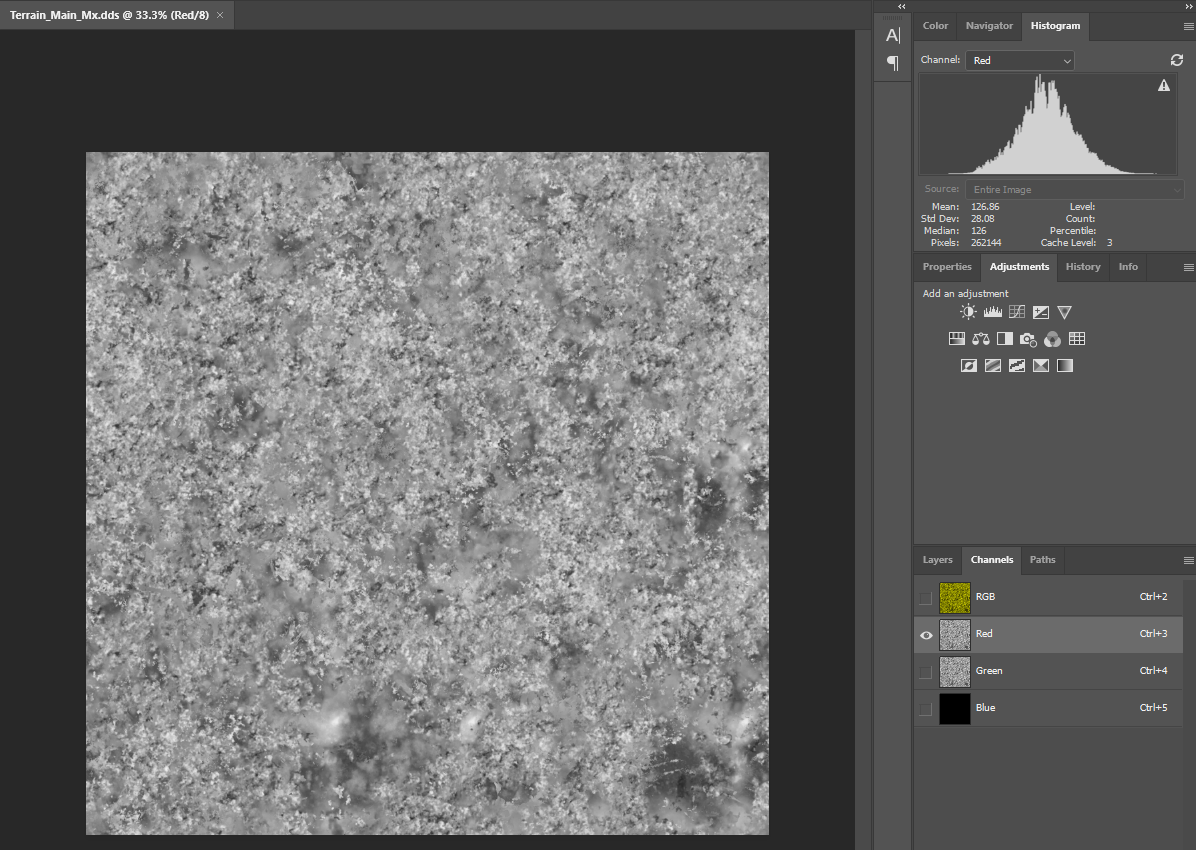This screenshot has height=850, width=1196.
Task: Toggle visibility of the Red channel
Action: pyautogui.click(x=926, y=635)
